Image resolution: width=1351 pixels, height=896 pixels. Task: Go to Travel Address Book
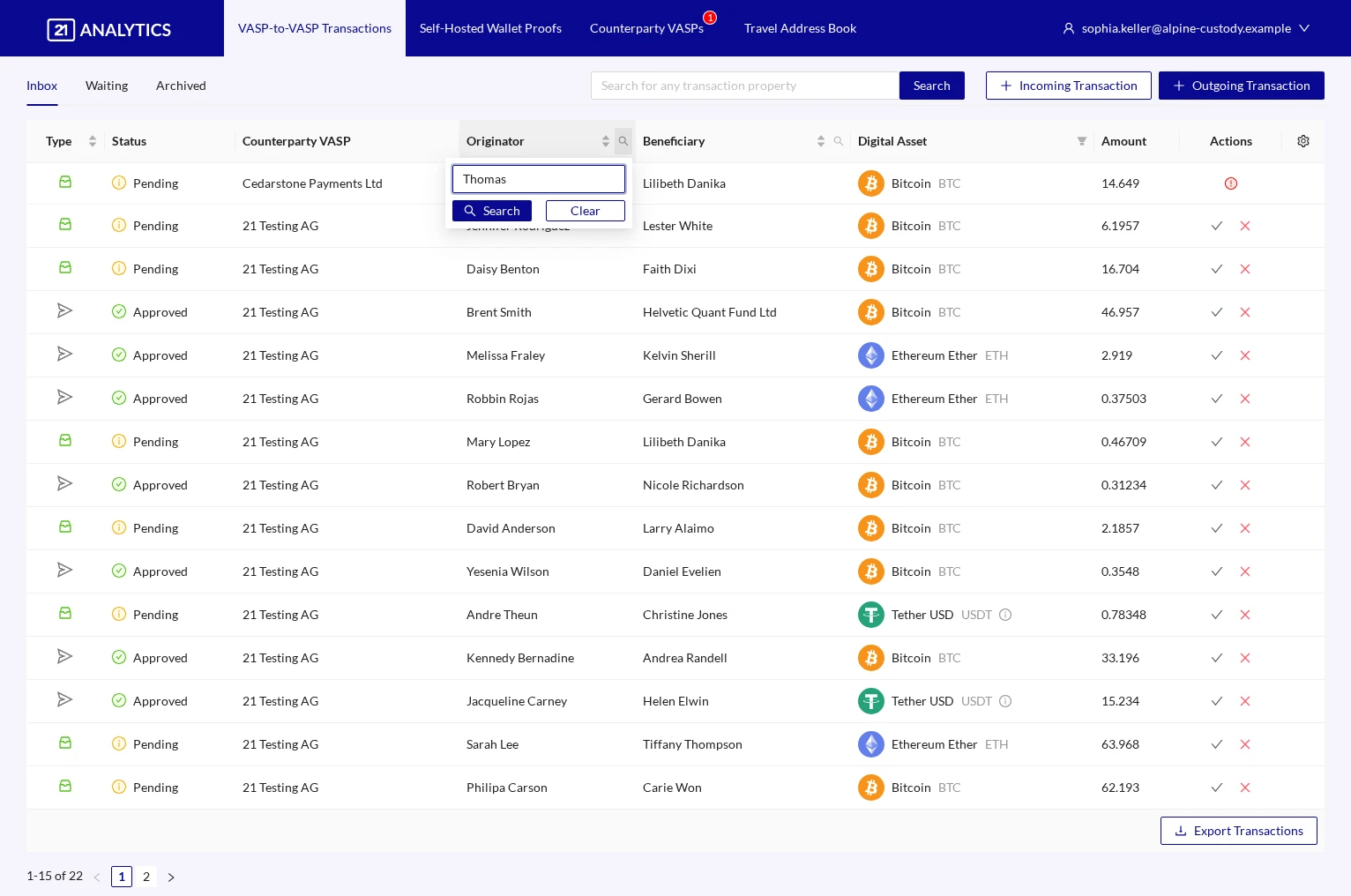pyautogui.click(x=800, y=28)
